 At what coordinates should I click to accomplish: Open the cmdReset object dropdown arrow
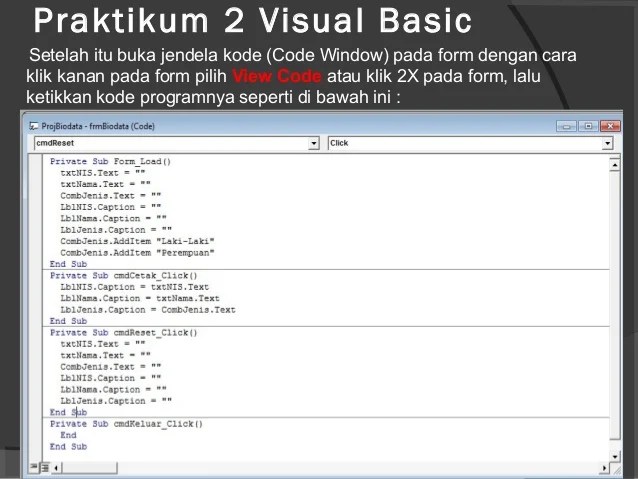click(x=313, y=143)
